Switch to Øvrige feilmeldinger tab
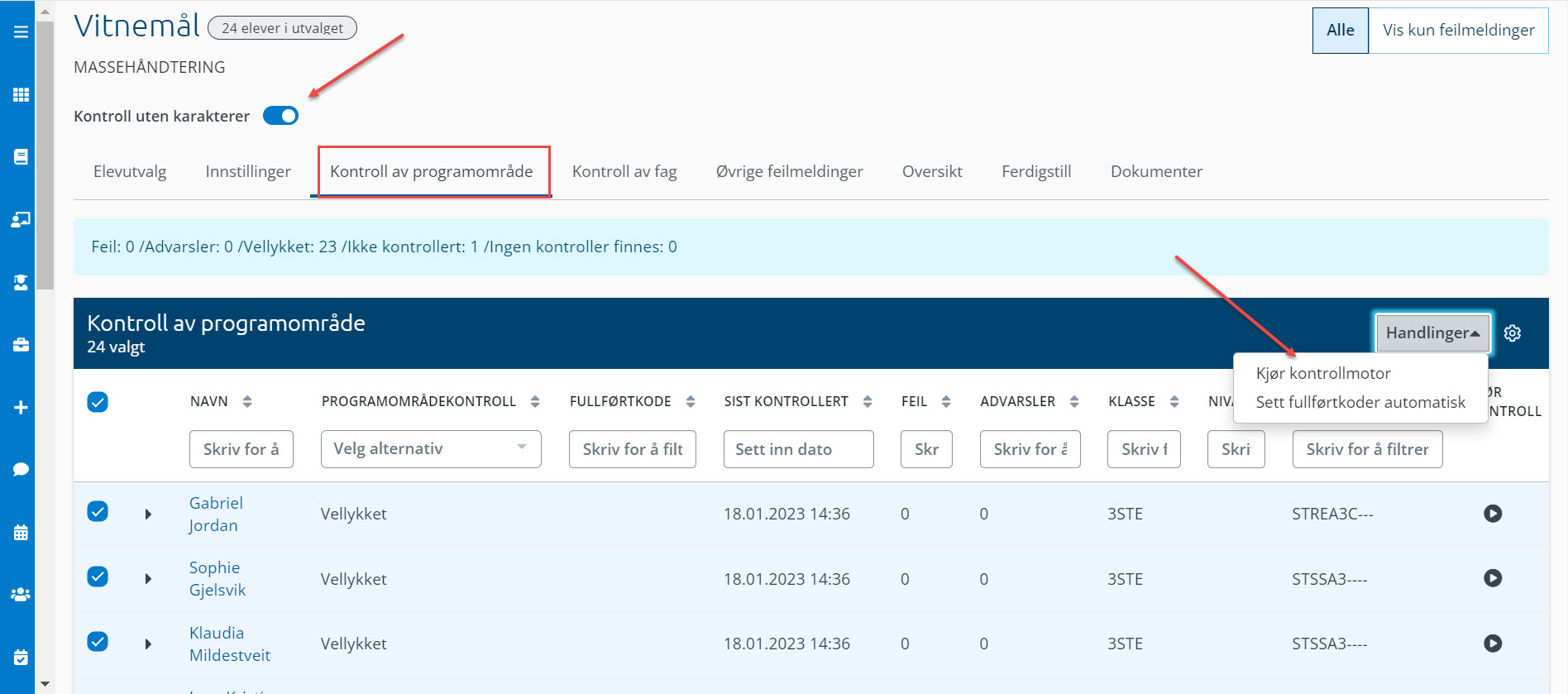1568x694 pixels. (x=789, y=171)
